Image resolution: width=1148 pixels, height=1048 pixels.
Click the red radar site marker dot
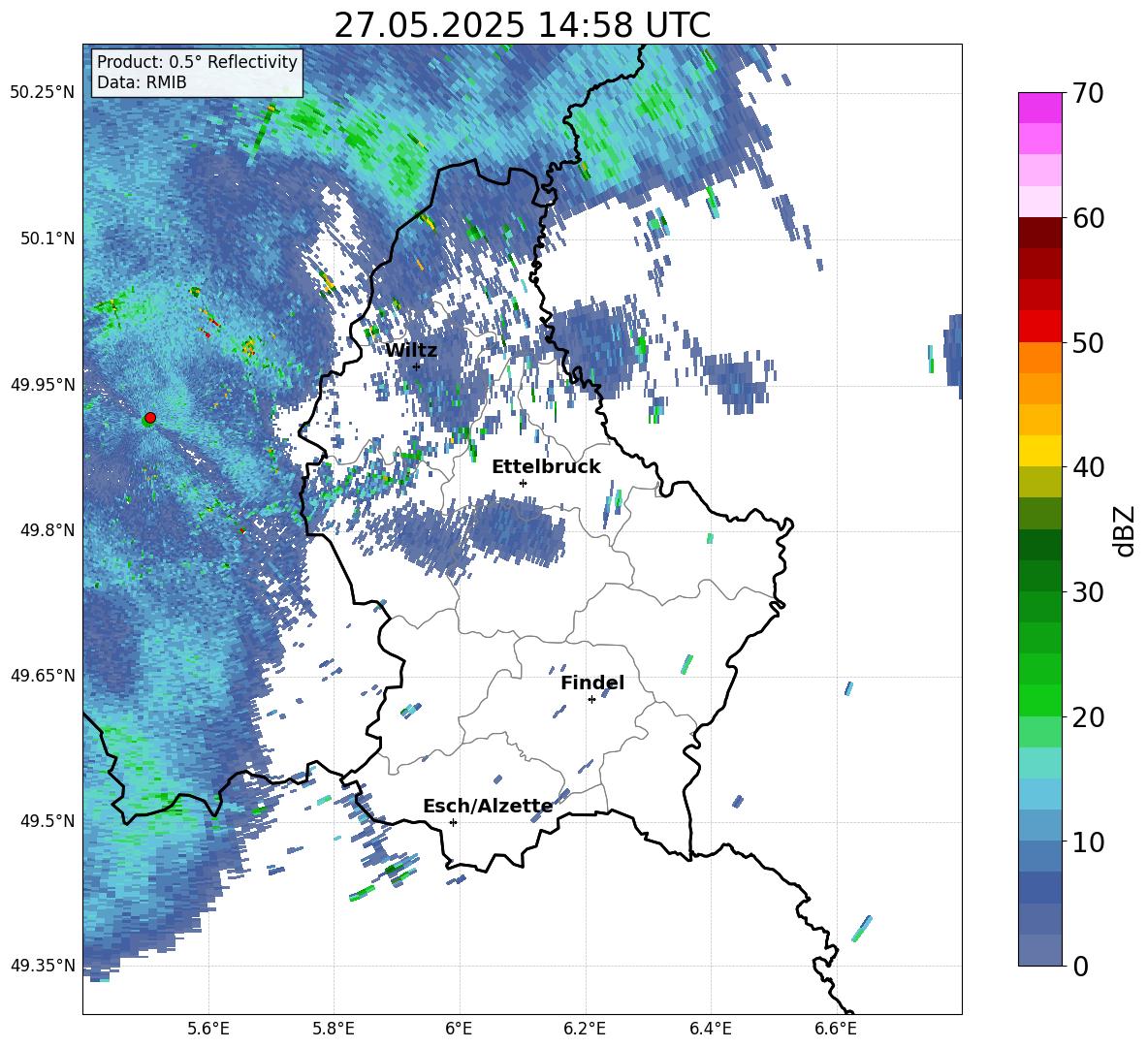150,418
